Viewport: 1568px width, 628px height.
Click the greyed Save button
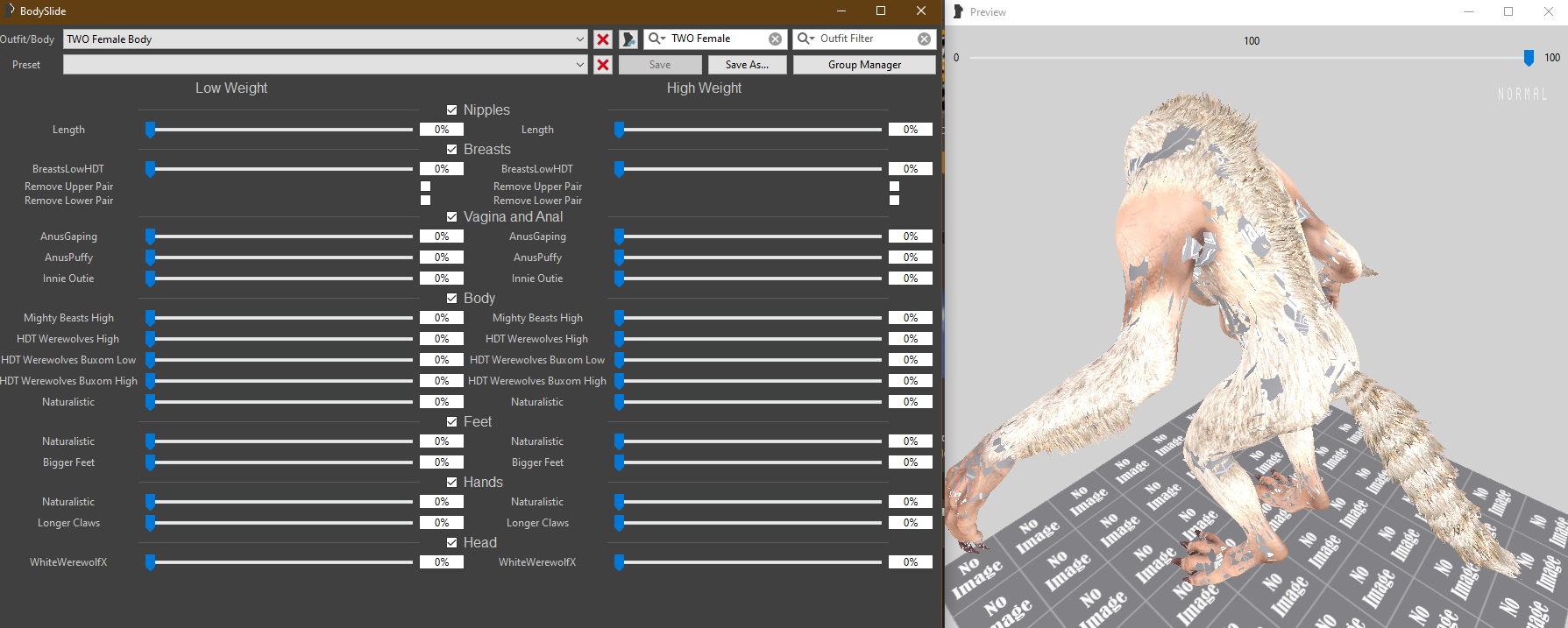(x=660, y=65)
